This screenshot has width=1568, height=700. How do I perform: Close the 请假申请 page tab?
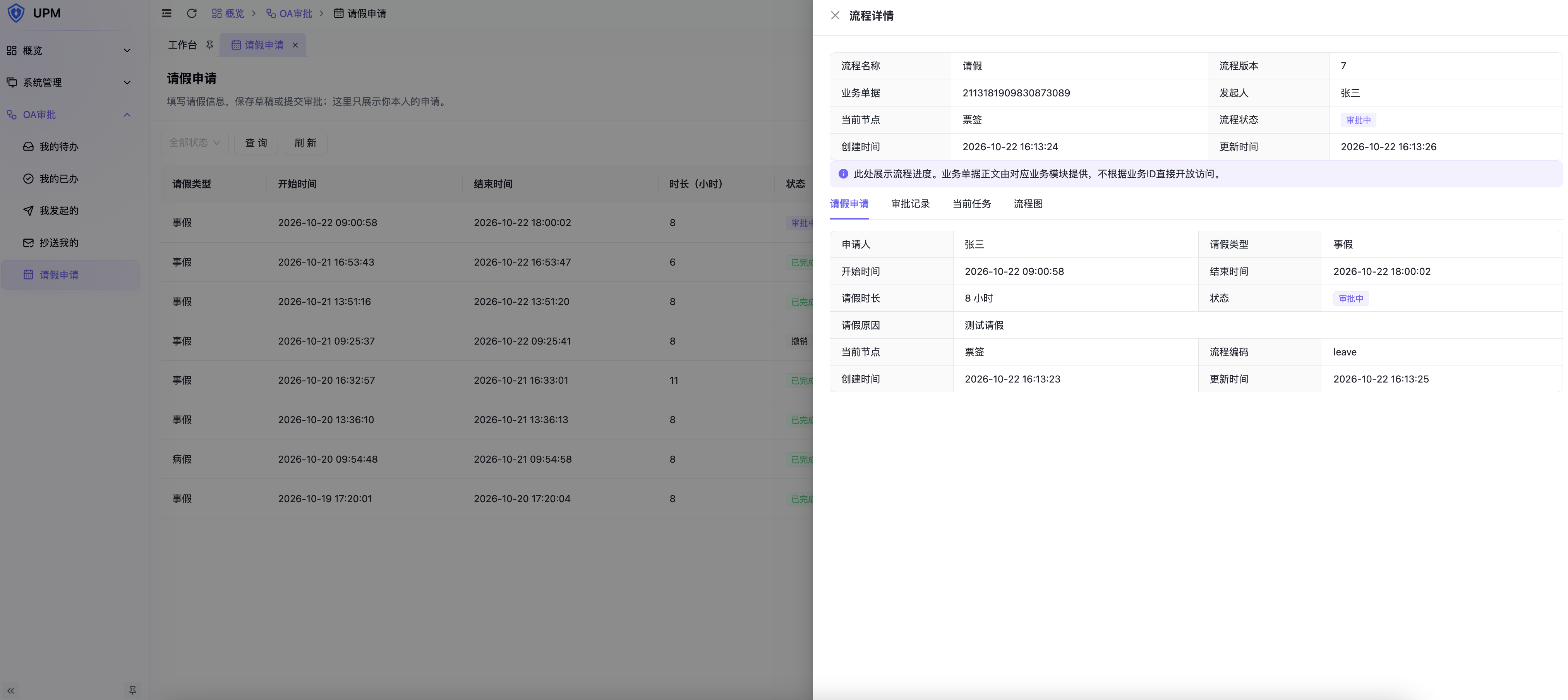point(295,45)
